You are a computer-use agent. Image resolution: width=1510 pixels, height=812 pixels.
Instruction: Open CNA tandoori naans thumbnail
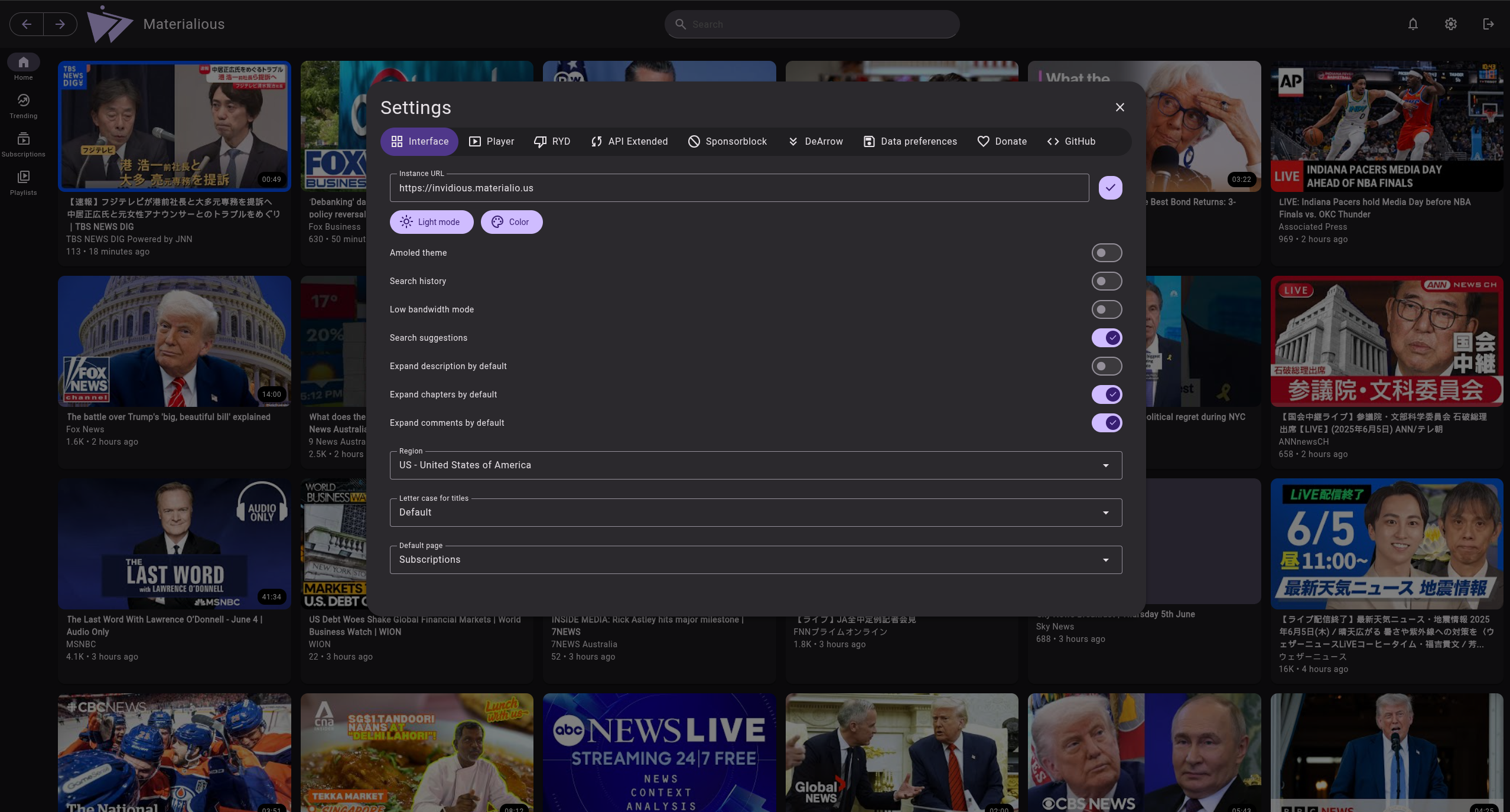click(416, 753)
